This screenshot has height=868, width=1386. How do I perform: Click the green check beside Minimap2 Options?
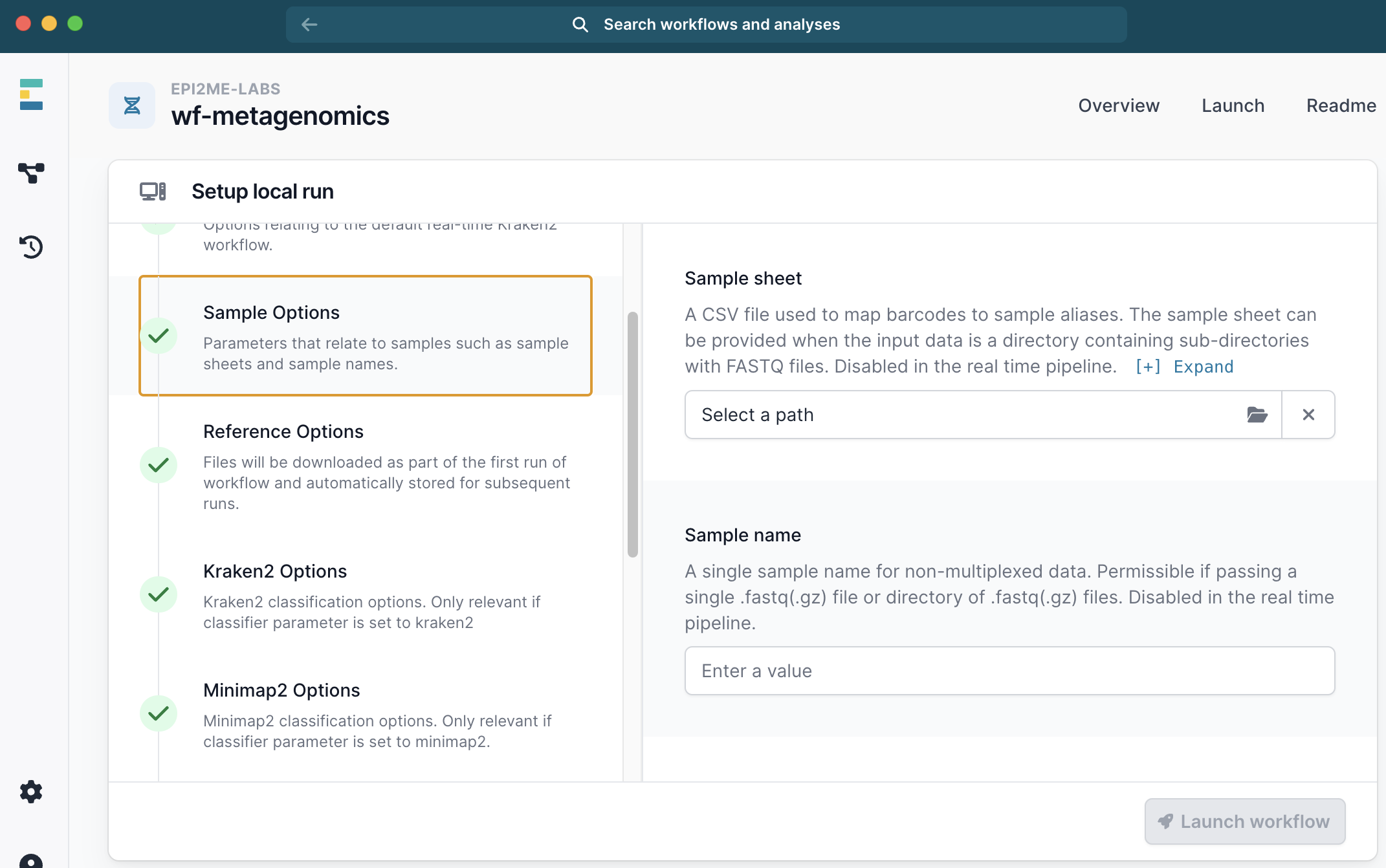pyautogui.click(x=159, y=713)
